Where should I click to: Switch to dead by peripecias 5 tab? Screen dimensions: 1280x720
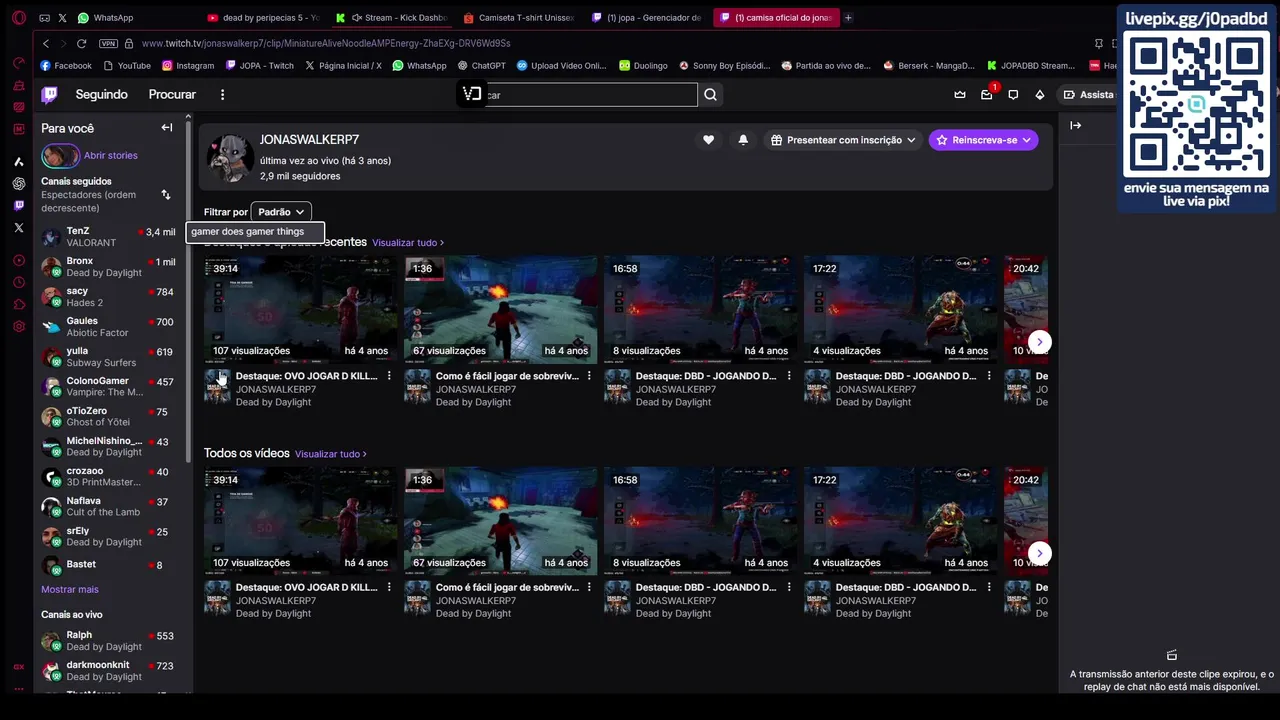(264, 17)
